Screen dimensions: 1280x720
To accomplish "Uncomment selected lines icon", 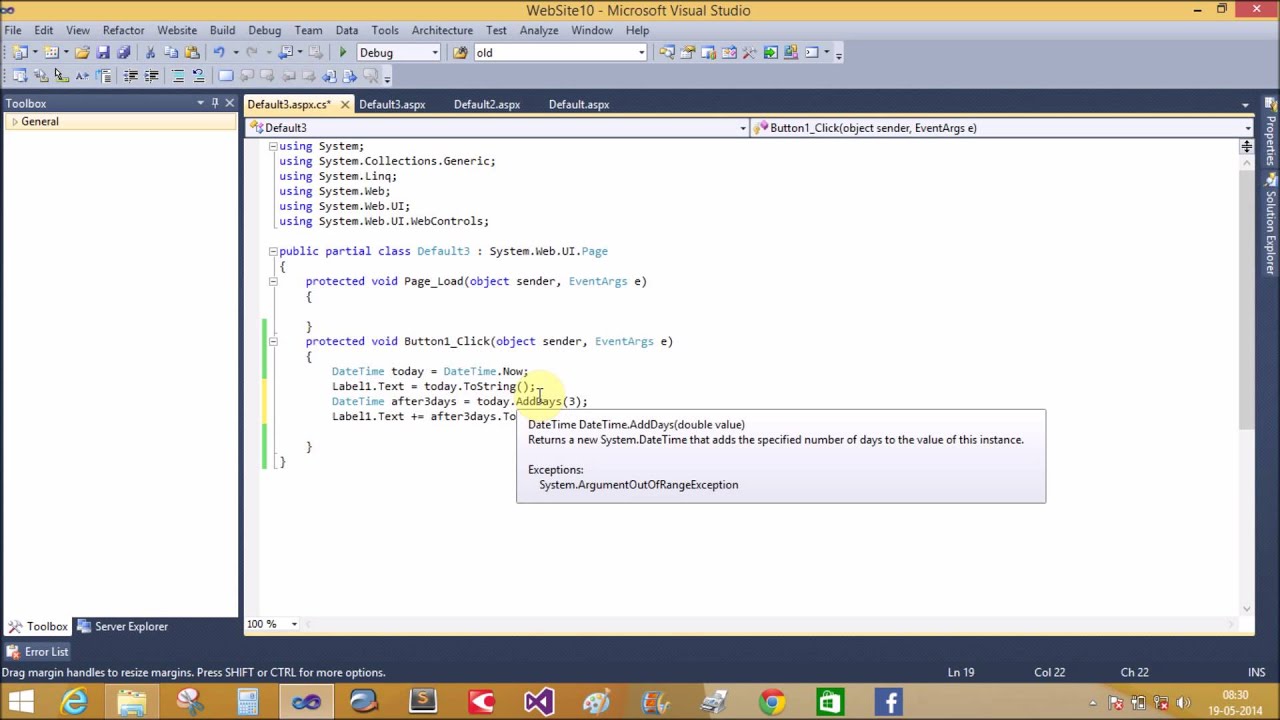I will click(x=198, y=76).
